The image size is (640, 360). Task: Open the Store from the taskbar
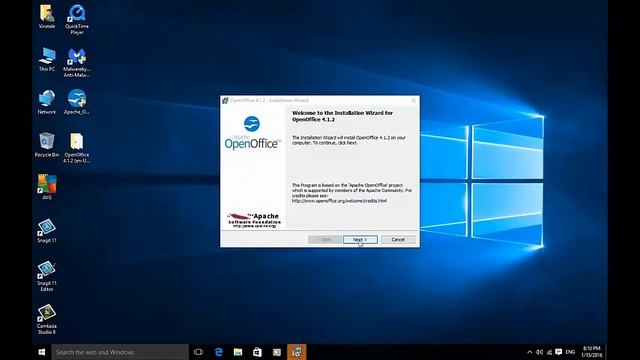click(257, 352)
